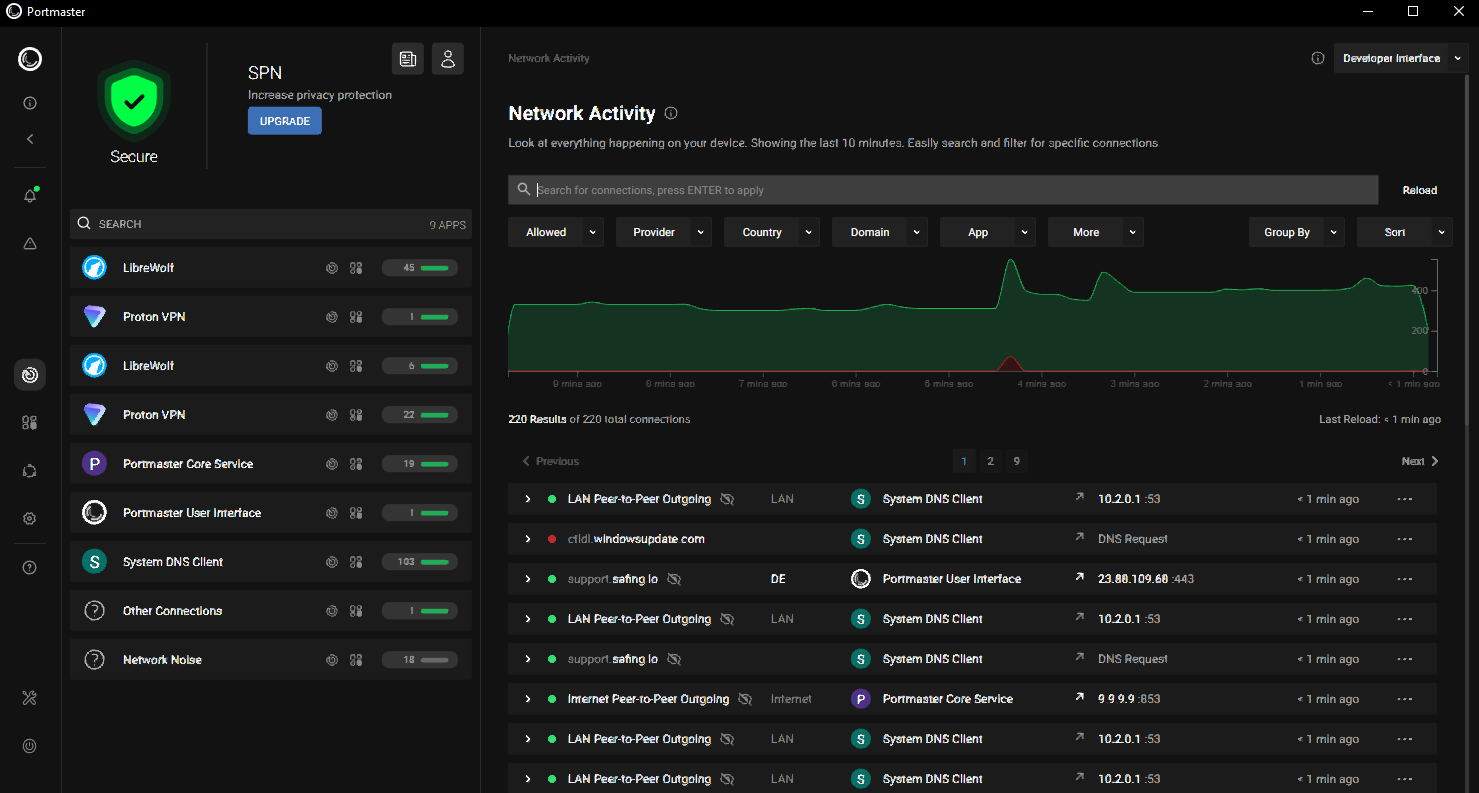Open the settings icon on the Portmaster Core Service row
The image size is (1479, 793).
click(x=356, y=464)
